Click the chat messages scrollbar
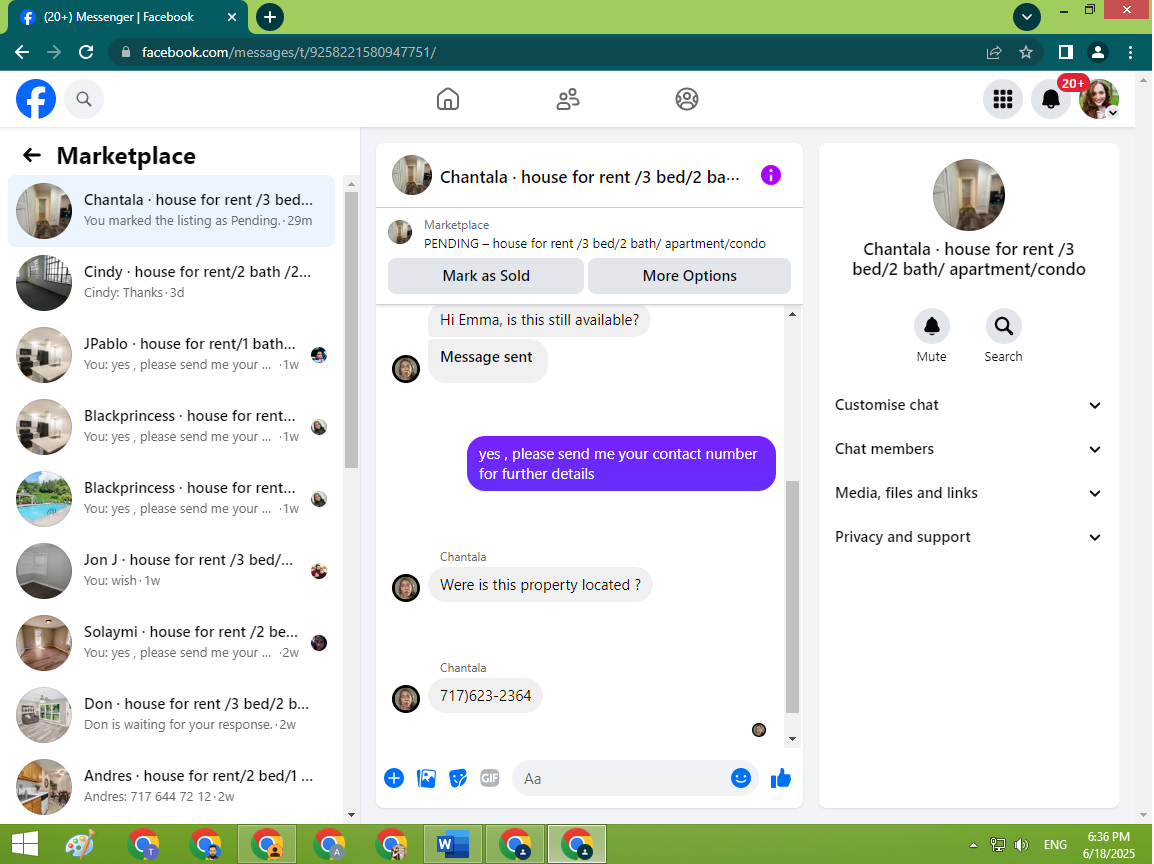 tap(792, 596)
